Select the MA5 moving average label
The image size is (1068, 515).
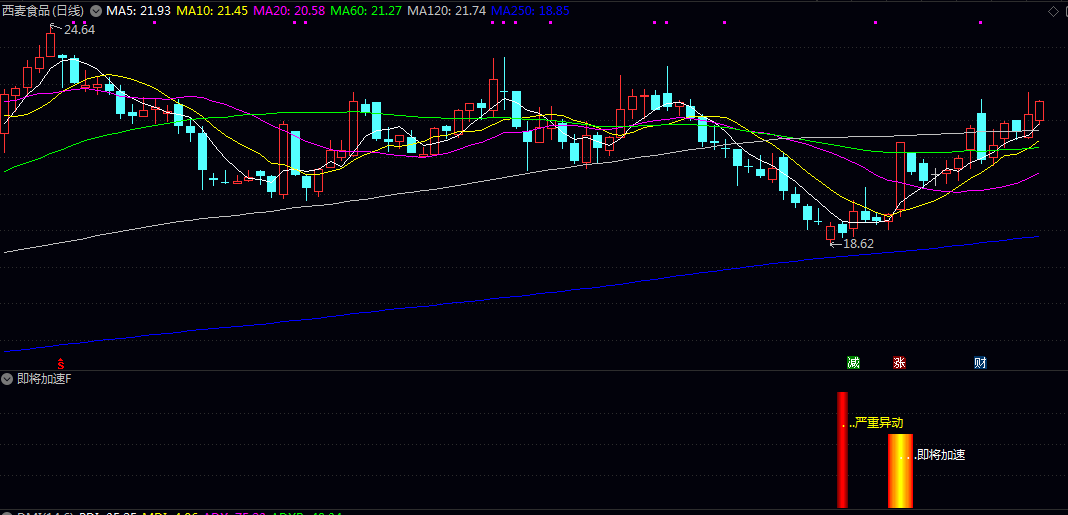[138, 11]
